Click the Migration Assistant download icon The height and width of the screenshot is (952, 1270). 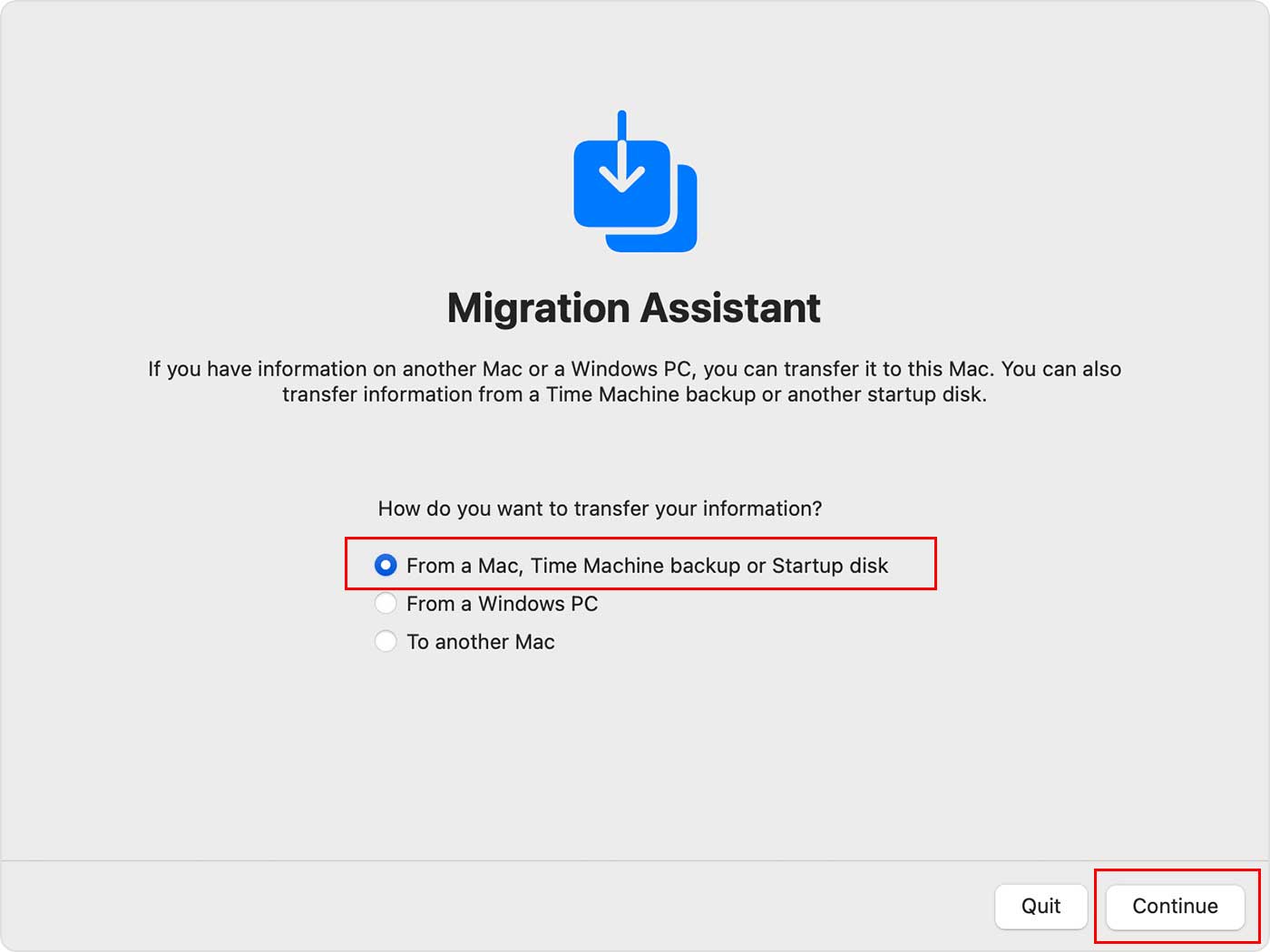coord(635,181)
